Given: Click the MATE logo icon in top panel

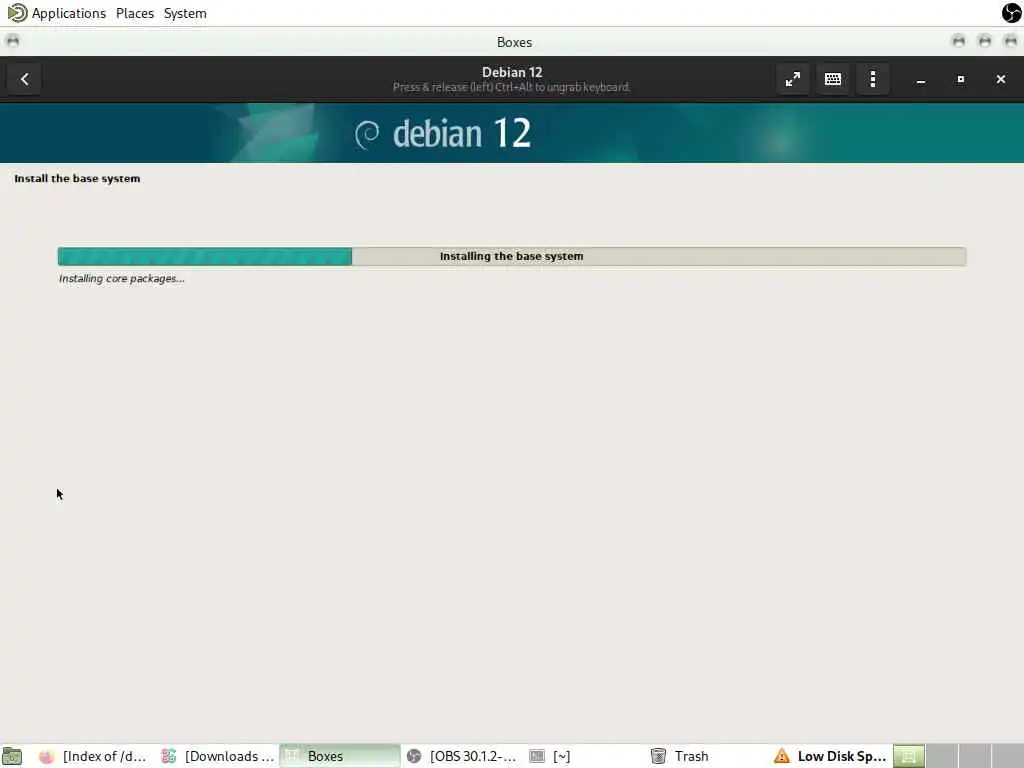Looking at the screenshot, I should pos(17,12).
